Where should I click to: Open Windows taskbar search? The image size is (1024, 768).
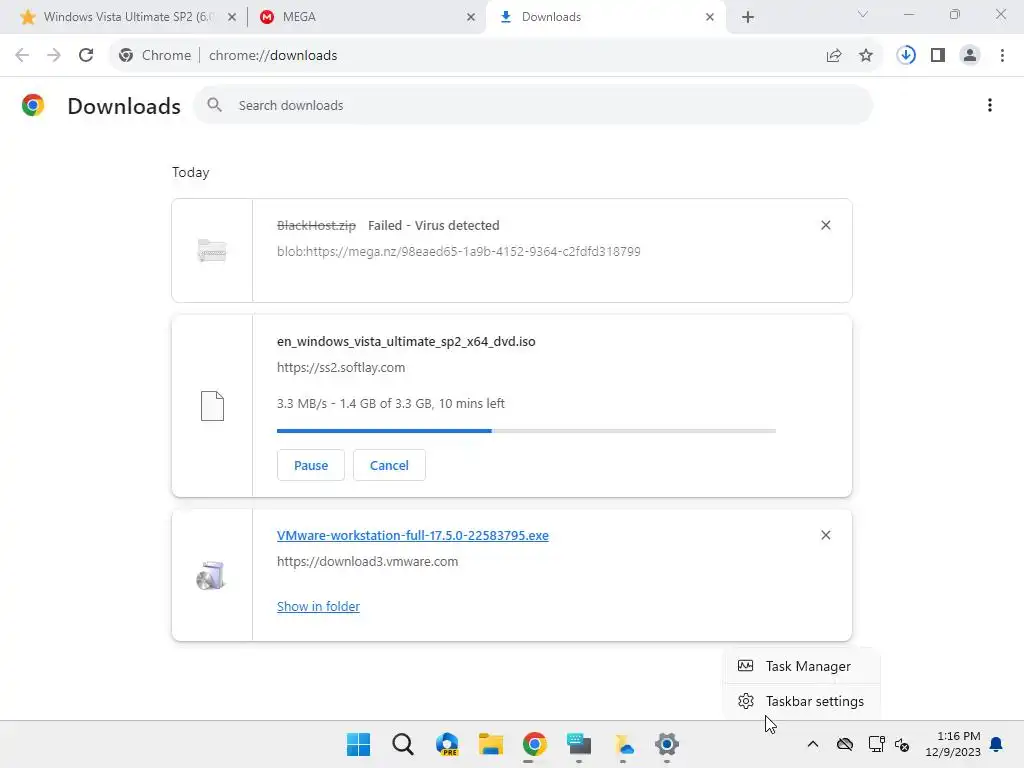click(x=403, y=744)
